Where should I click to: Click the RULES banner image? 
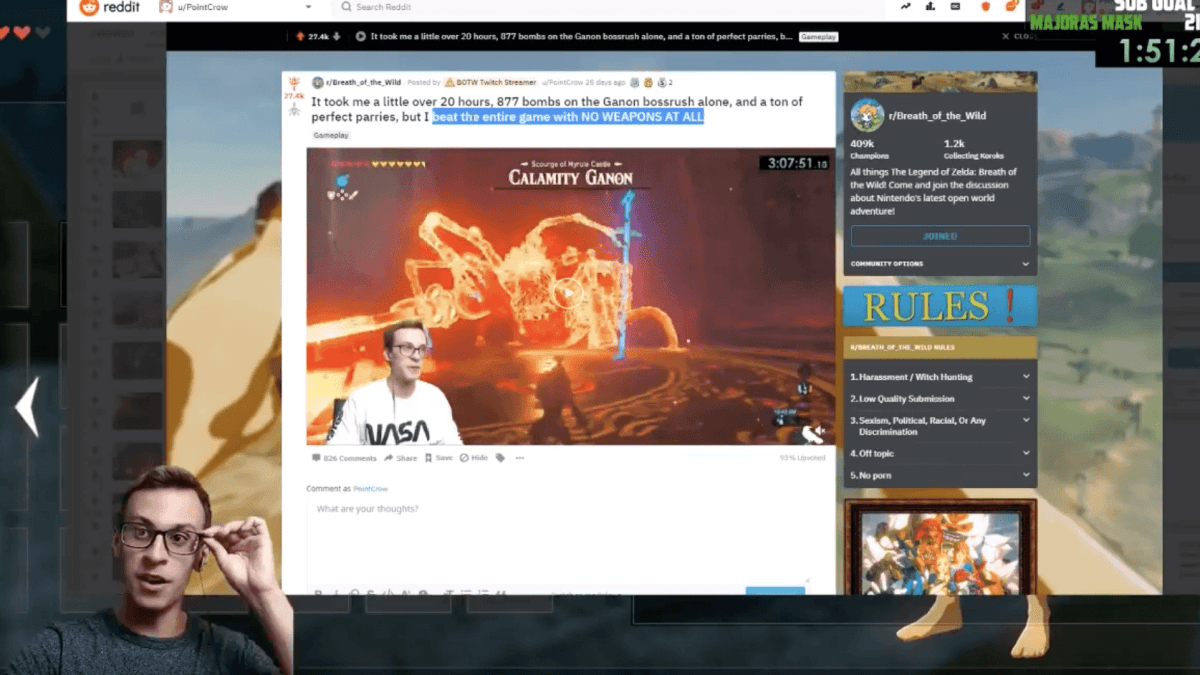click(940, 306)
